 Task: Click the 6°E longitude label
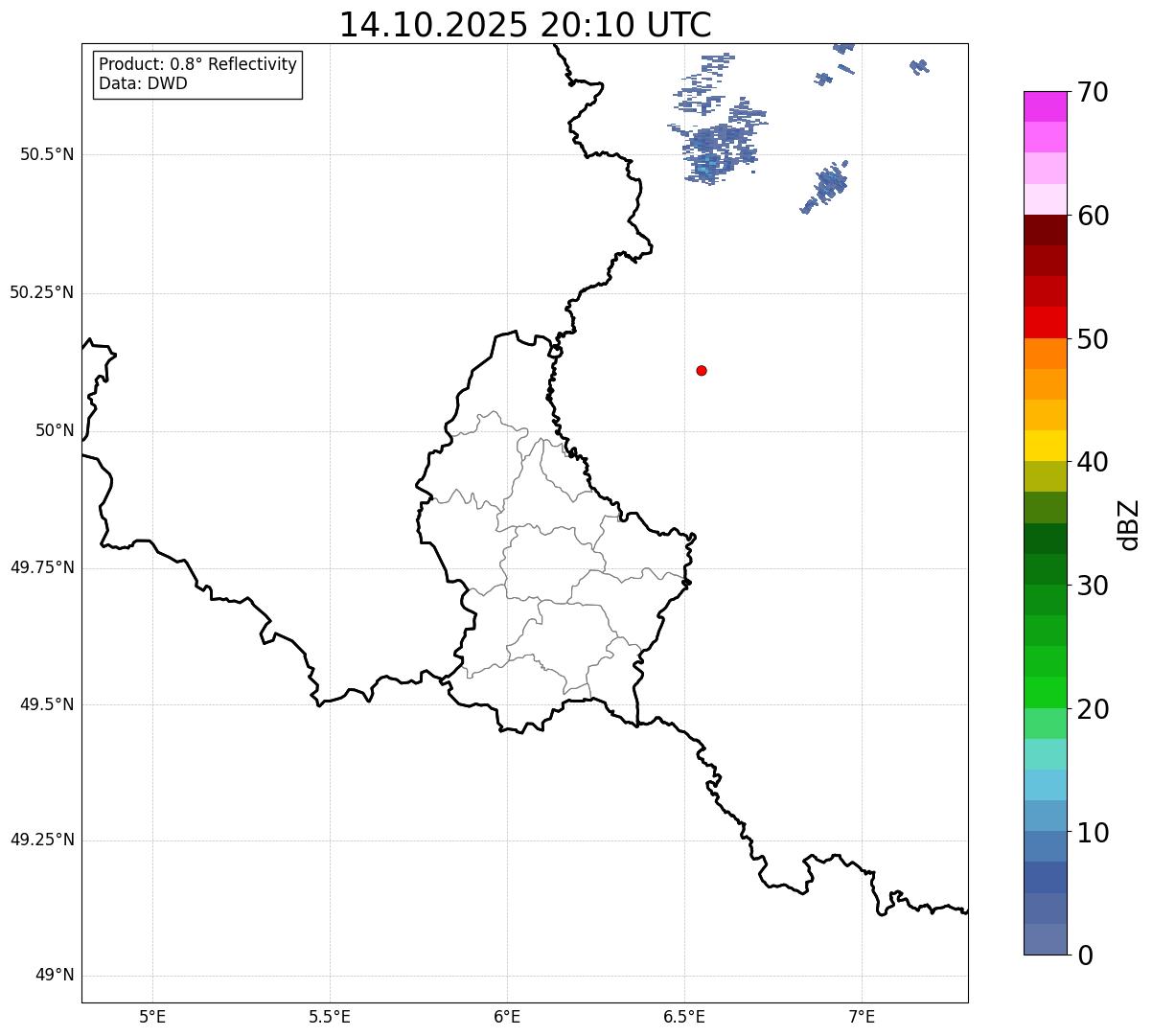pos(507,1017)
